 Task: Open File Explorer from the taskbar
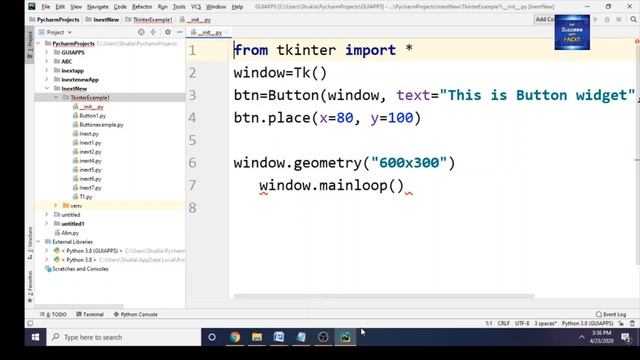click(257, 337)
